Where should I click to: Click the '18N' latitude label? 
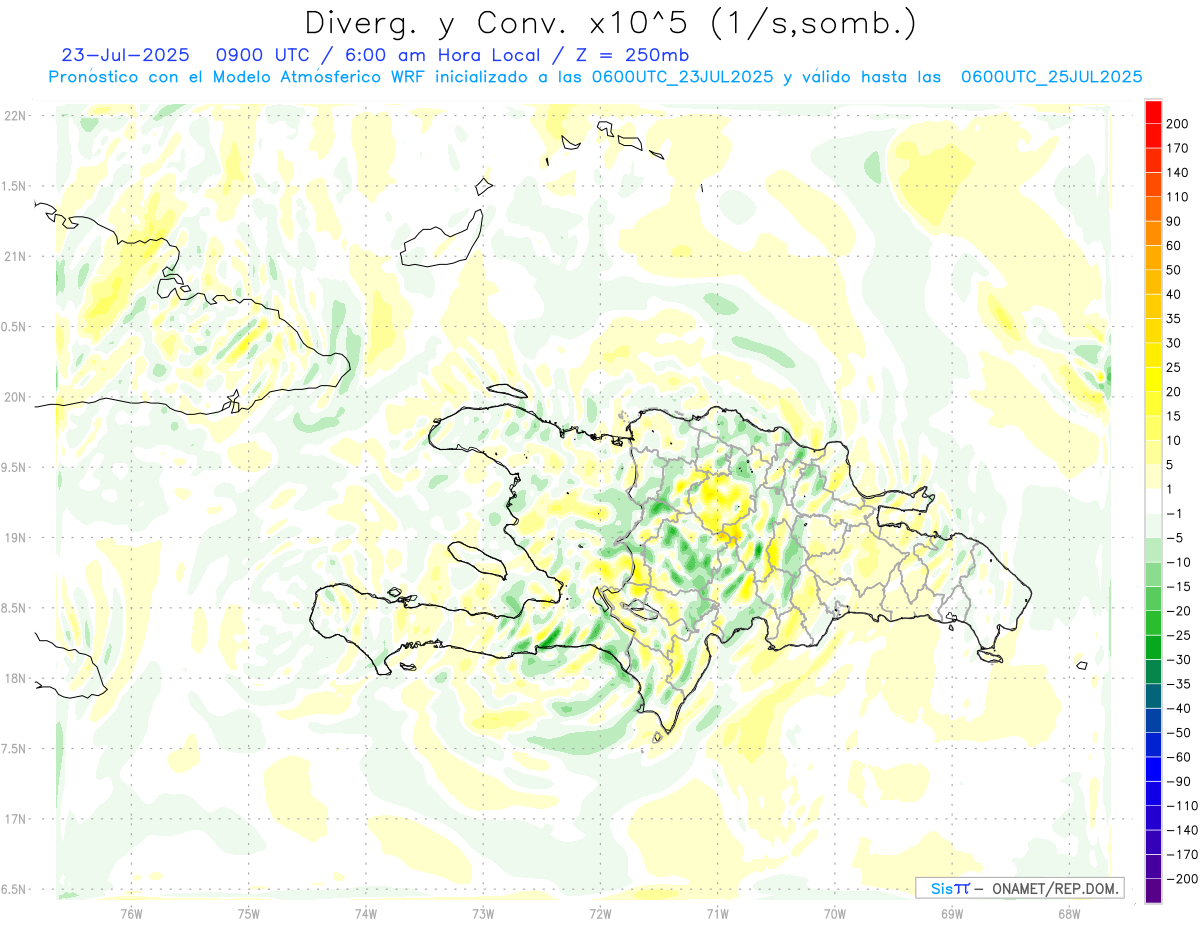[x=15, y=678]
